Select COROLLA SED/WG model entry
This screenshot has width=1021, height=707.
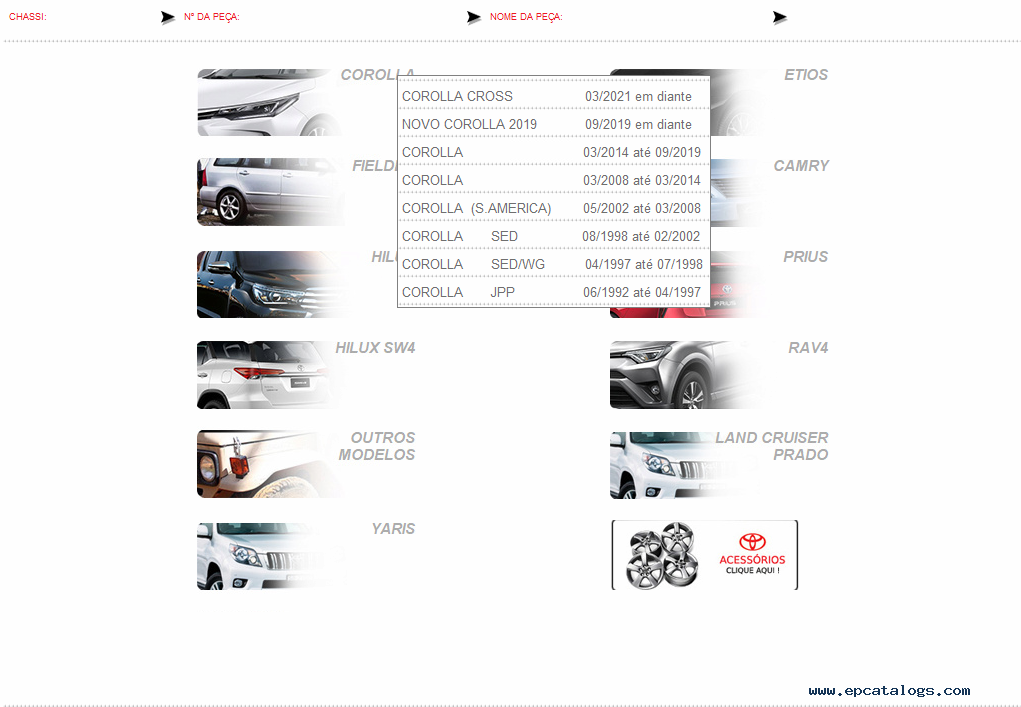[x=552, y=264]
